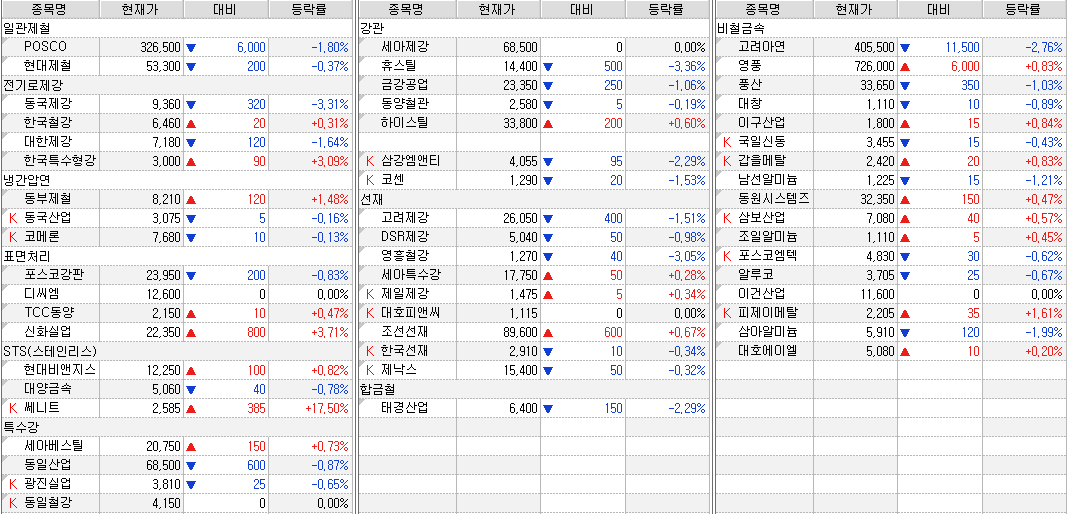The height and width of the screenshot is (514, 1068).
Task: Click the 하이스틸 stock name
Action: pos(405,123)
